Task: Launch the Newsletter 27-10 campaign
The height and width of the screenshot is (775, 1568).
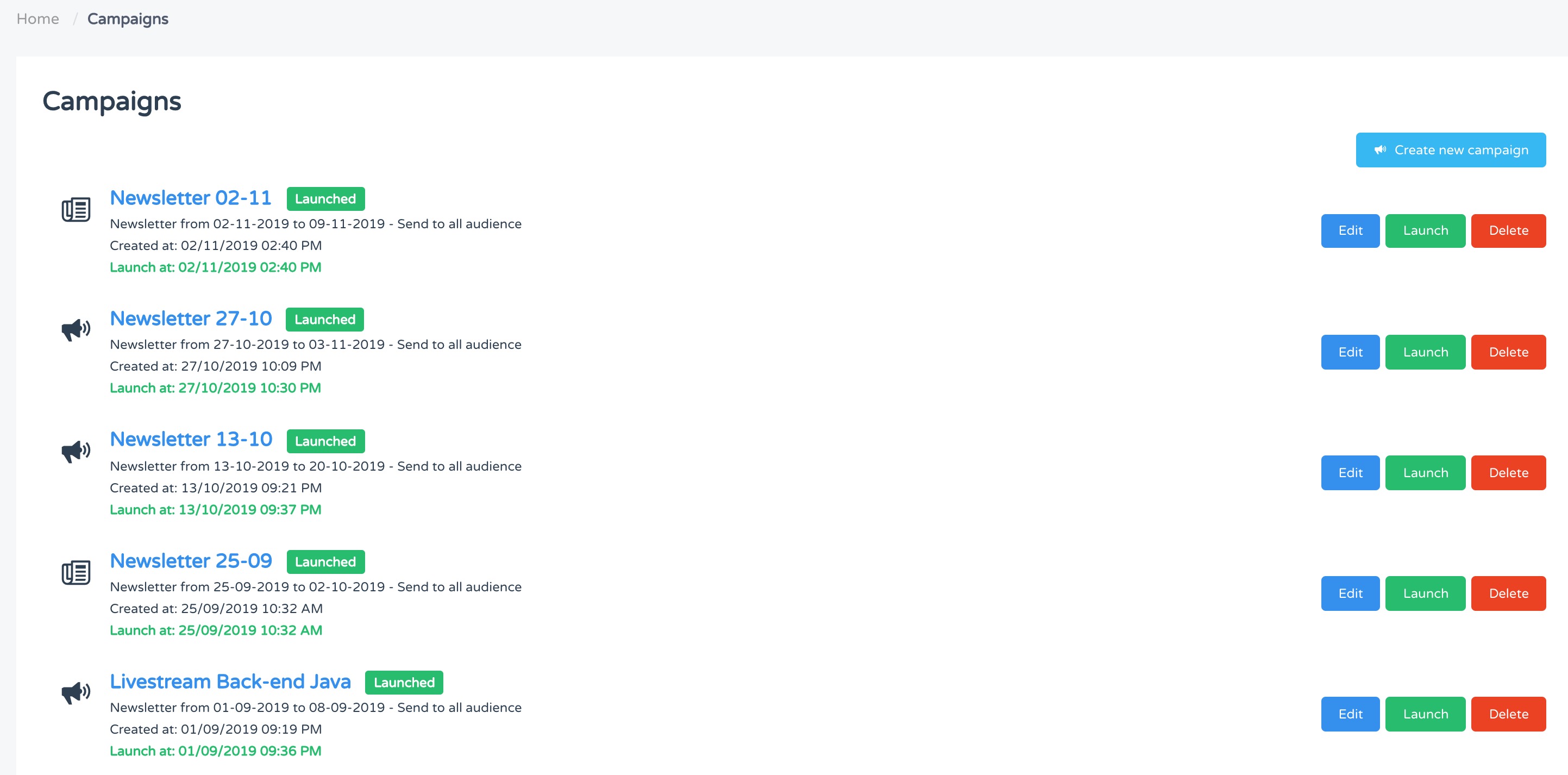Action: pyautogui.click(x=1425, y=352)
